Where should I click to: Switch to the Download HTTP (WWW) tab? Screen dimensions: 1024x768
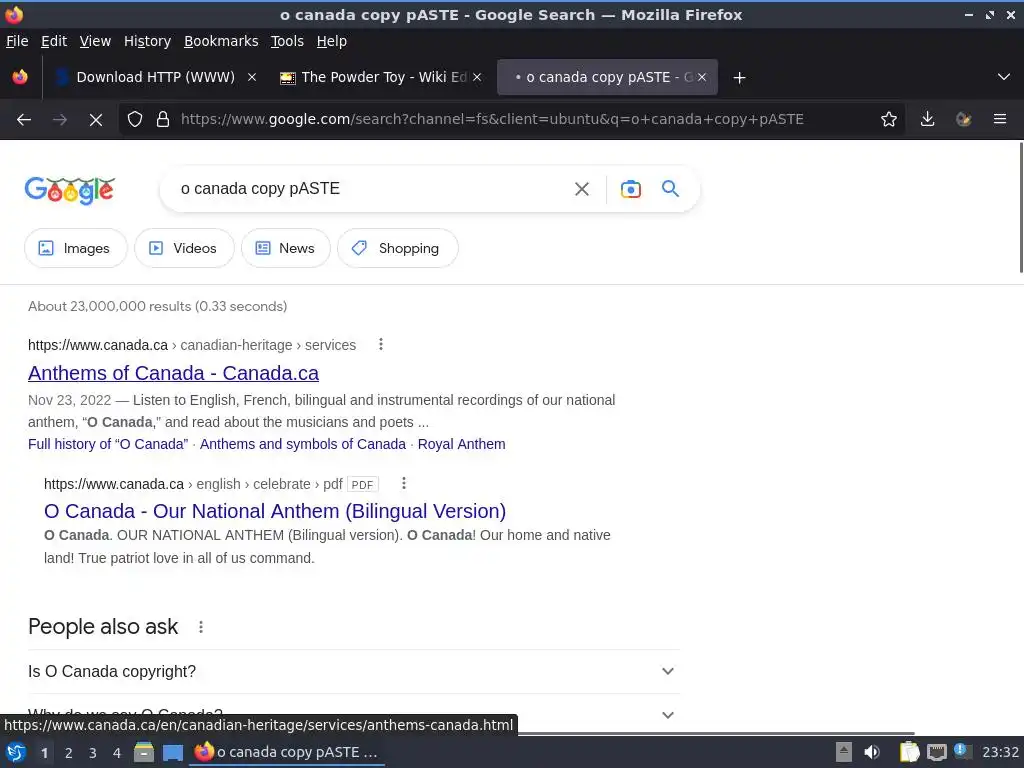(155, 77)
